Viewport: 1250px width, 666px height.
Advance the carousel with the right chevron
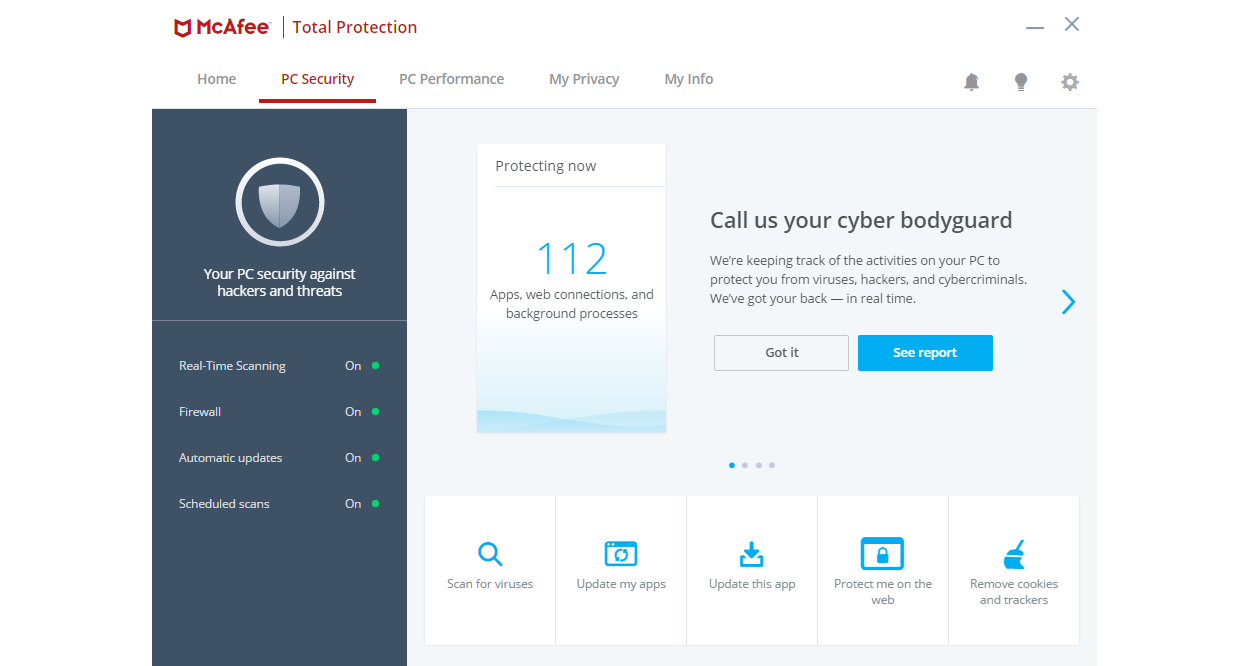tap(1067, 301)
